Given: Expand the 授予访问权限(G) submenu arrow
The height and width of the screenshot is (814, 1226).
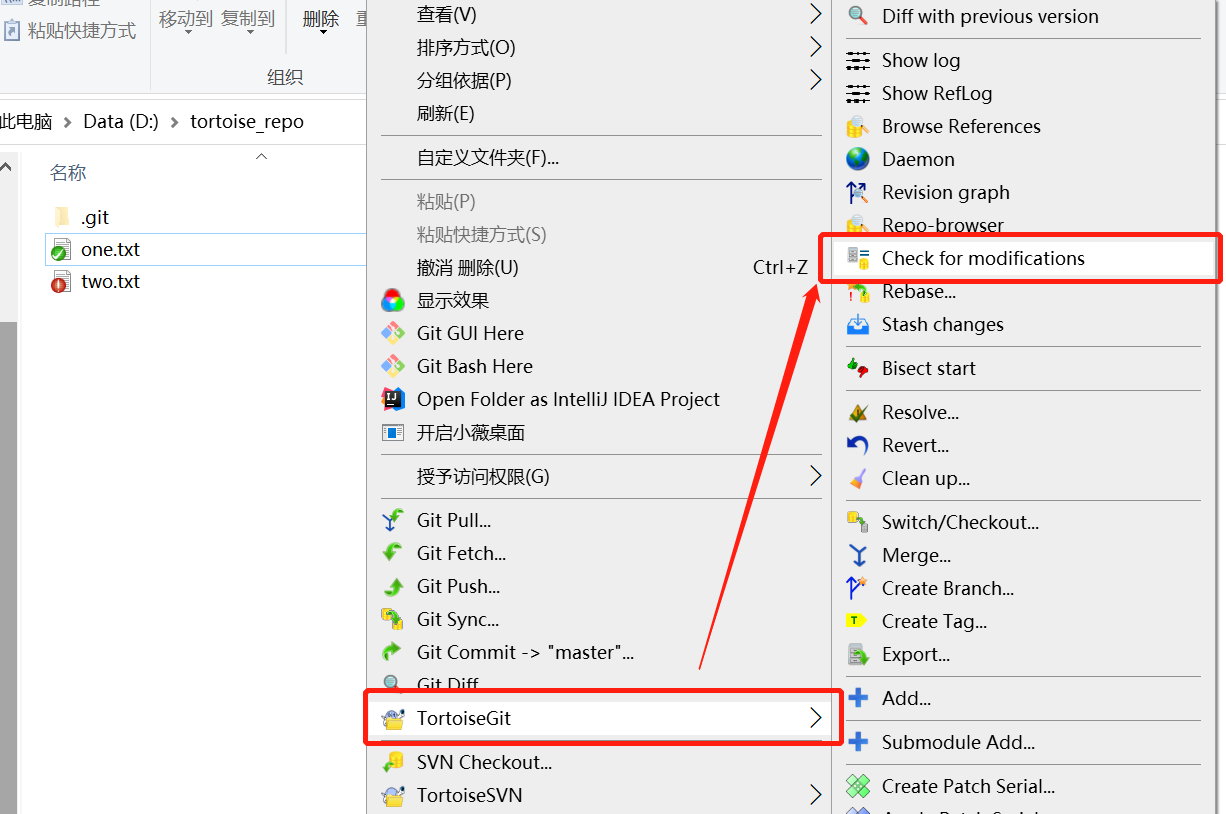Looking at the screenshot, I should tap(815, 476).
